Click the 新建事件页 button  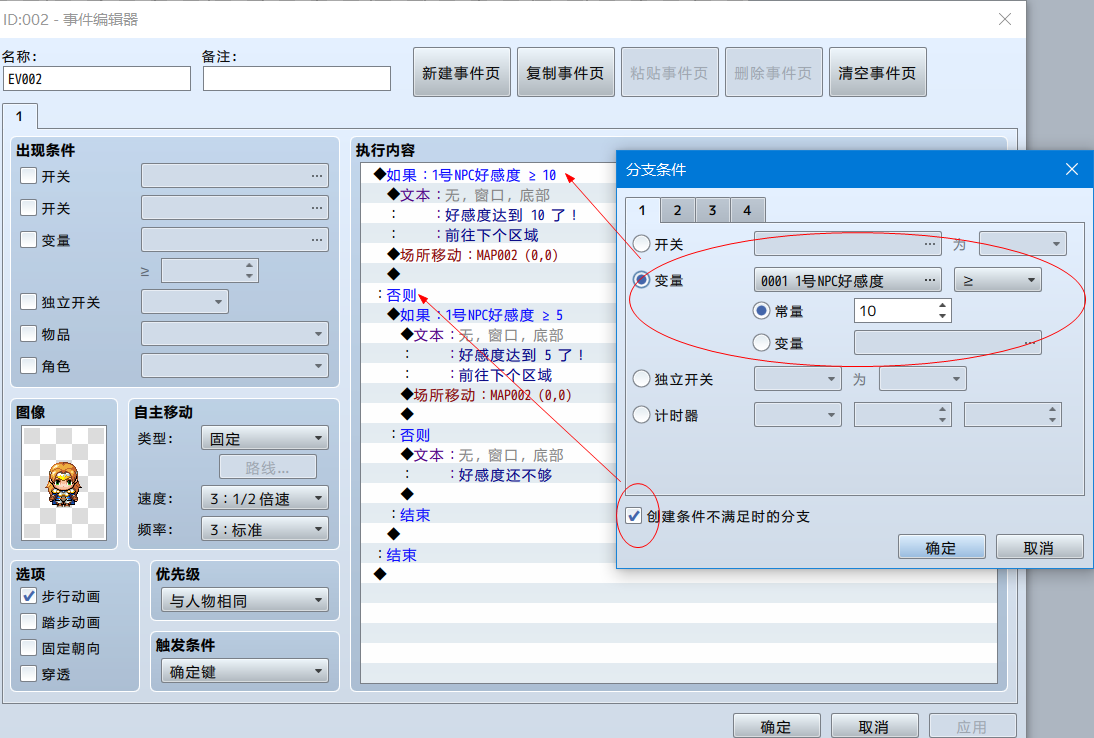coord(462,73)
